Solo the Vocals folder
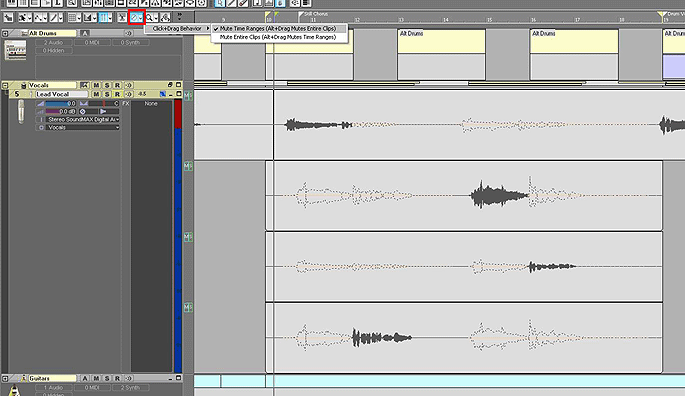This screenshot has width=685, height=396. click(107, 85)
